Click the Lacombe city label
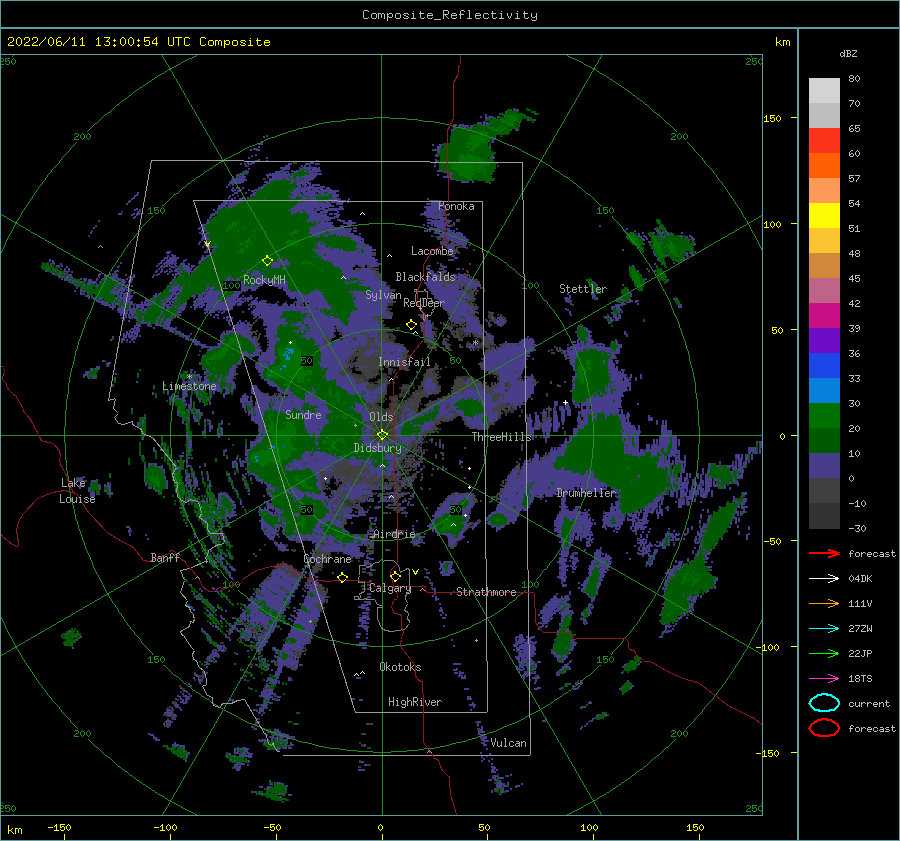This screenshot has width=900, height=841. (x=432, y=251)
